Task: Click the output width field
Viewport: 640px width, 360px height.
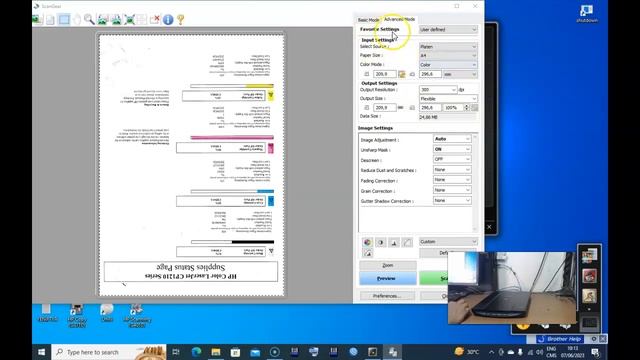Action: coord(384,107)
